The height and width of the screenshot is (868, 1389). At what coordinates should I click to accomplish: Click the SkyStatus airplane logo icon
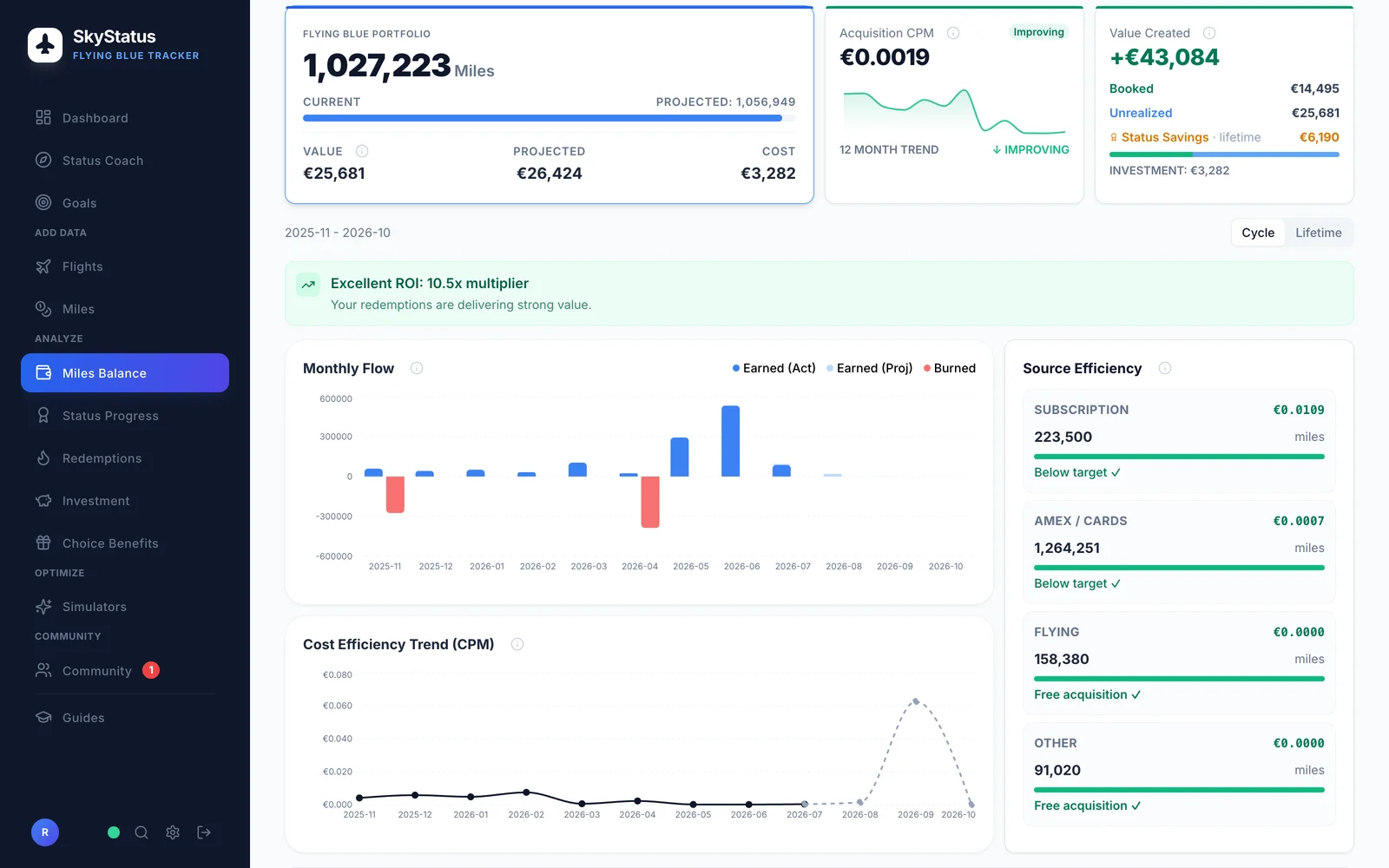point(45,45)
